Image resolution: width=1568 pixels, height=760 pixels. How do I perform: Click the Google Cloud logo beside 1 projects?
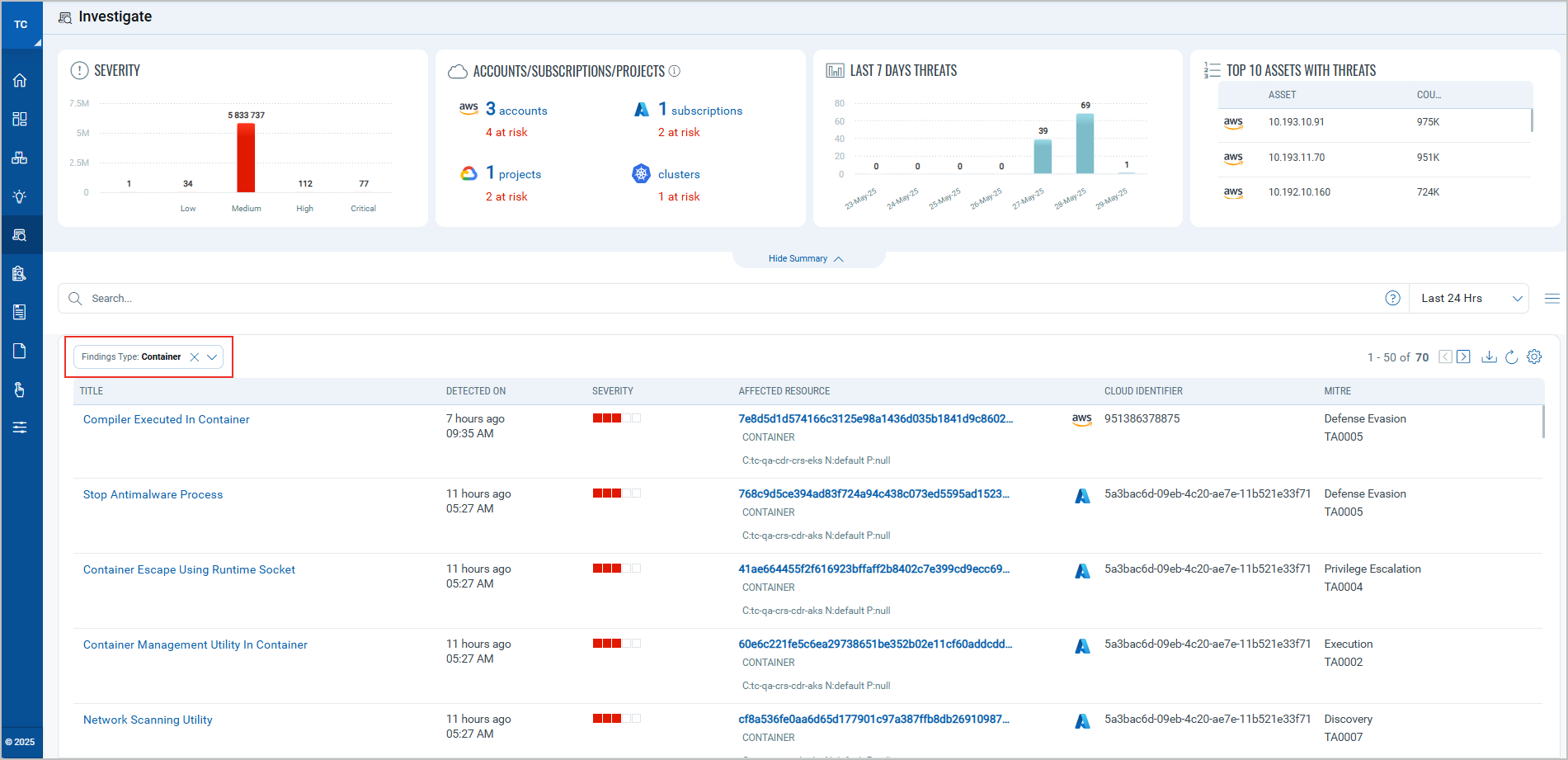[x=469, y=173]
